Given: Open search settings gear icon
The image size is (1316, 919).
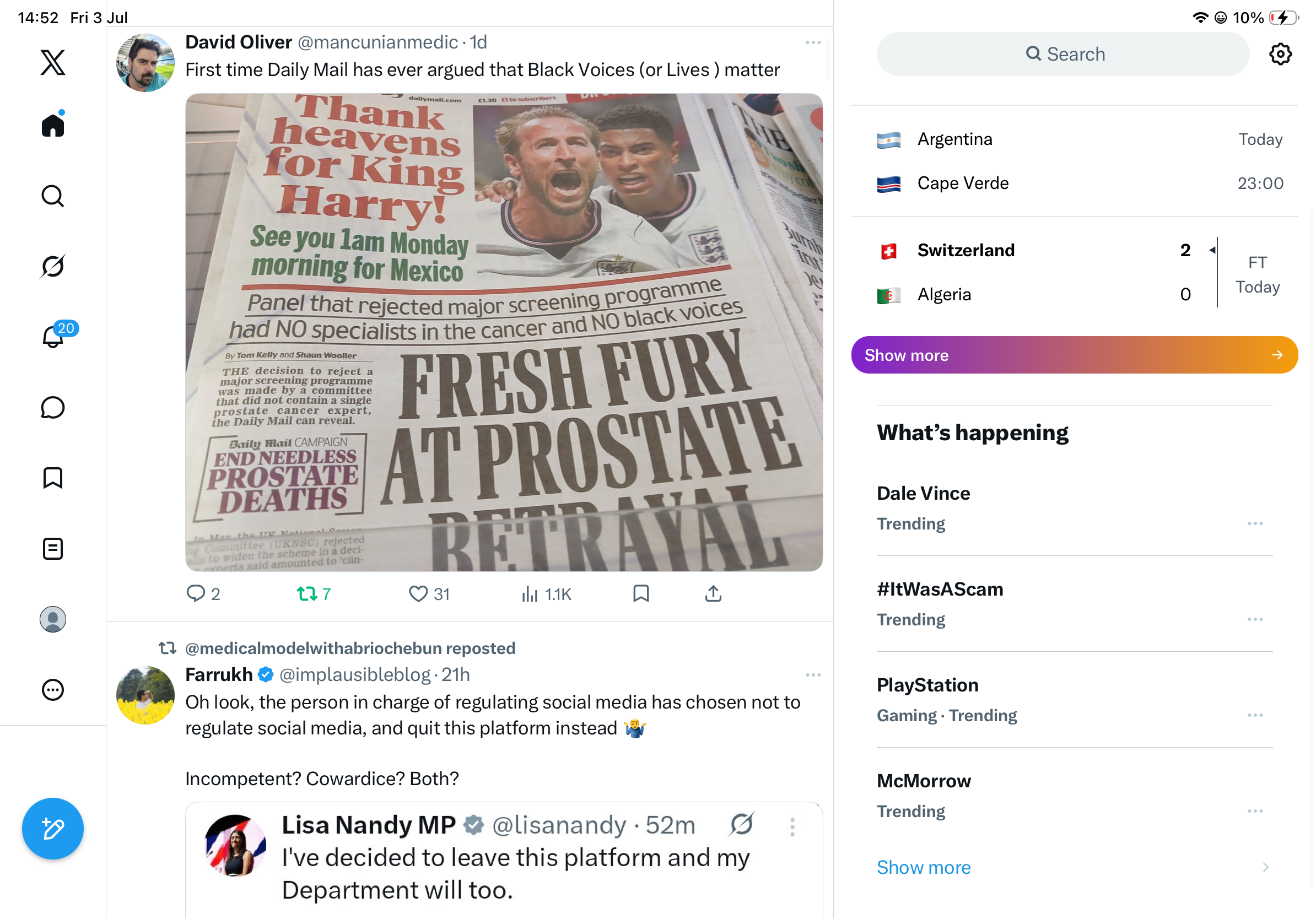Looking at the screenshot, I should click(x=1279, y=55).
